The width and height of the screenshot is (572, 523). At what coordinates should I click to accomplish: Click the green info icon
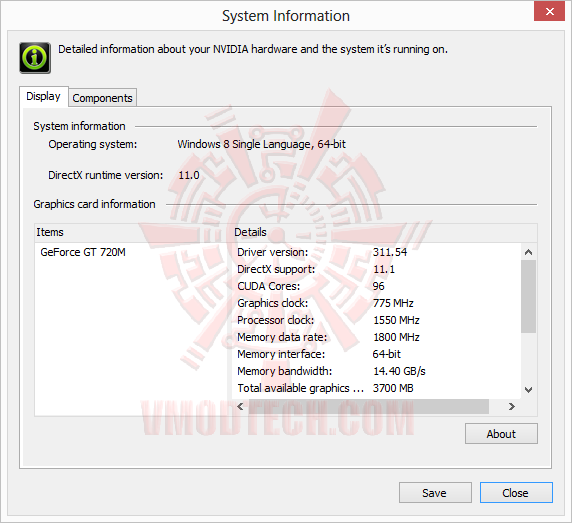tap(35, 58)
